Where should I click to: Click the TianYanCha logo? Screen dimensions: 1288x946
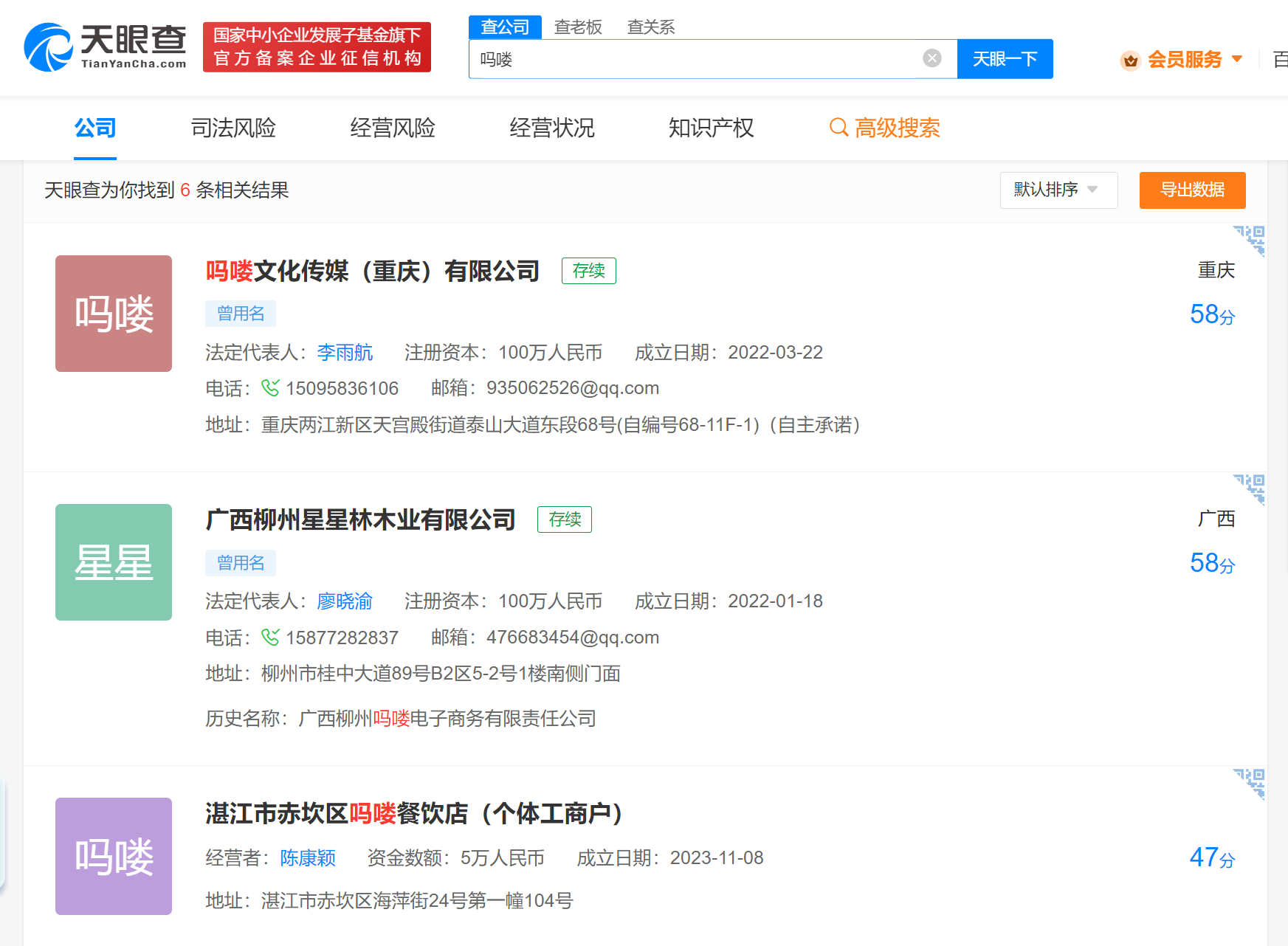[105, 46]
